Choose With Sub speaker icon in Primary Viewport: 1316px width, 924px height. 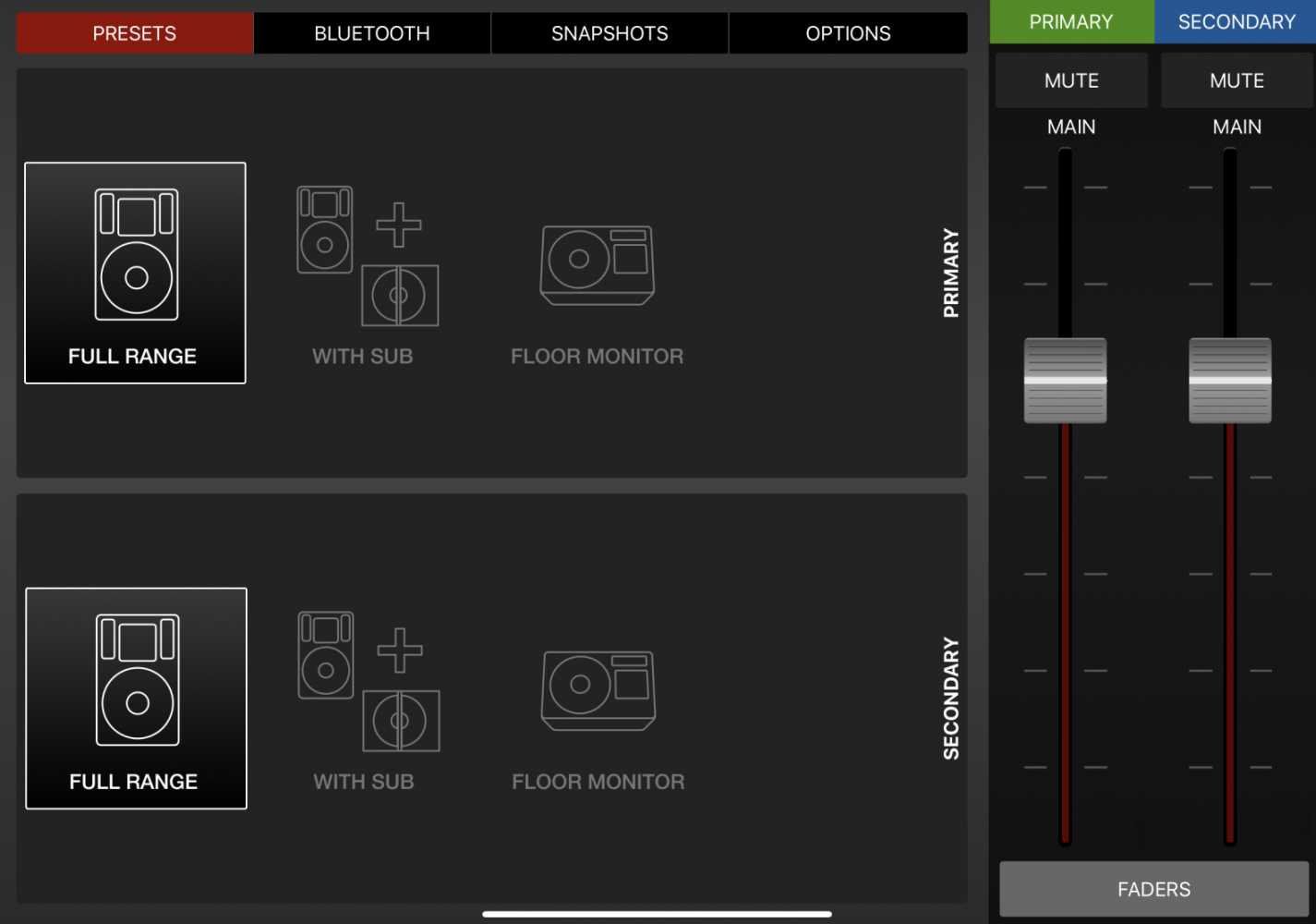[367, 257]
